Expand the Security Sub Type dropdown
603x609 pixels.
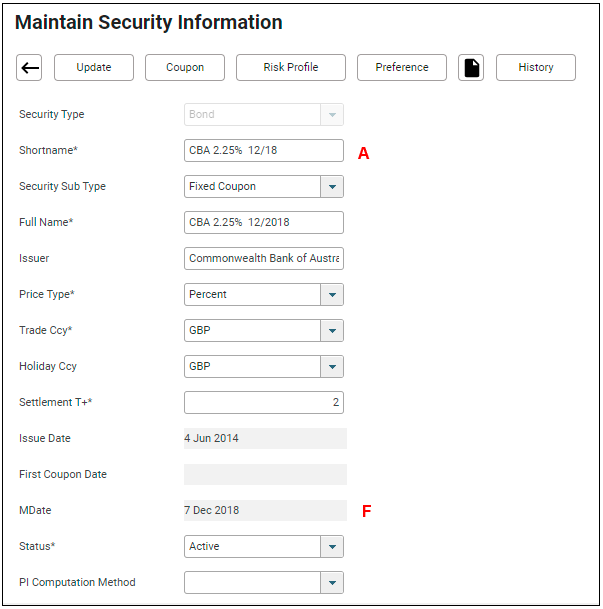(x=332, y=187)
